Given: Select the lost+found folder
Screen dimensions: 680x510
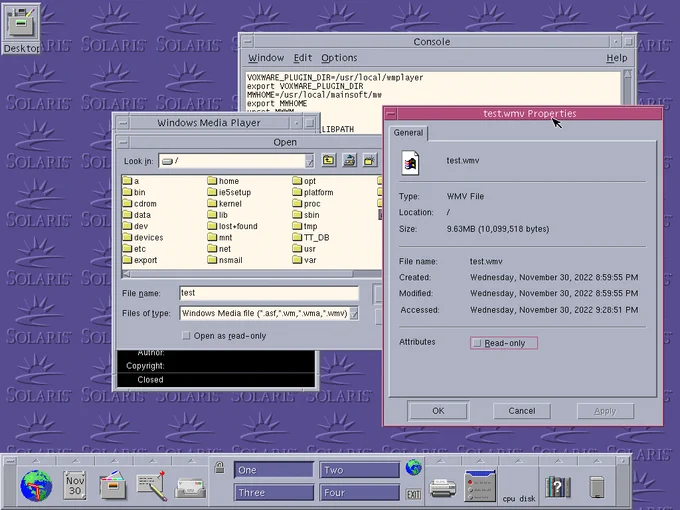Looking at the screenshot, I should pos(232,226).
